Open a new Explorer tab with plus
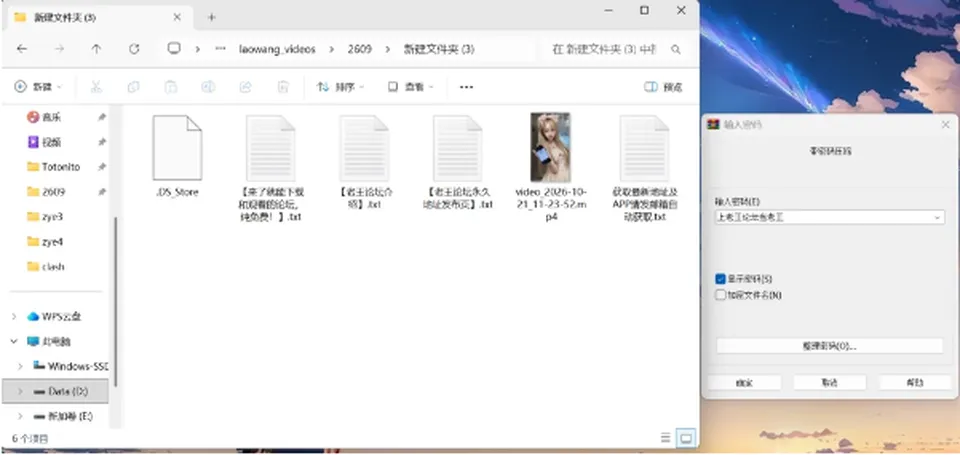The height and width of the screenshot is (455, 960). (212, 17)
